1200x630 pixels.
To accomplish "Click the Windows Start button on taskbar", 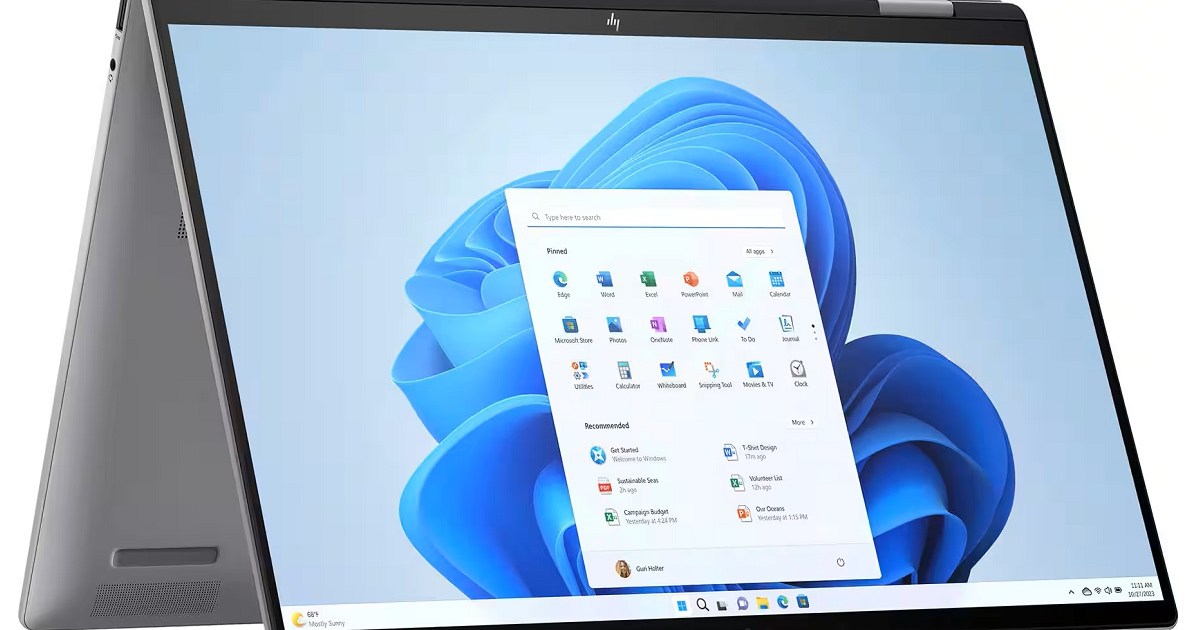I will [x=682, y=604].
